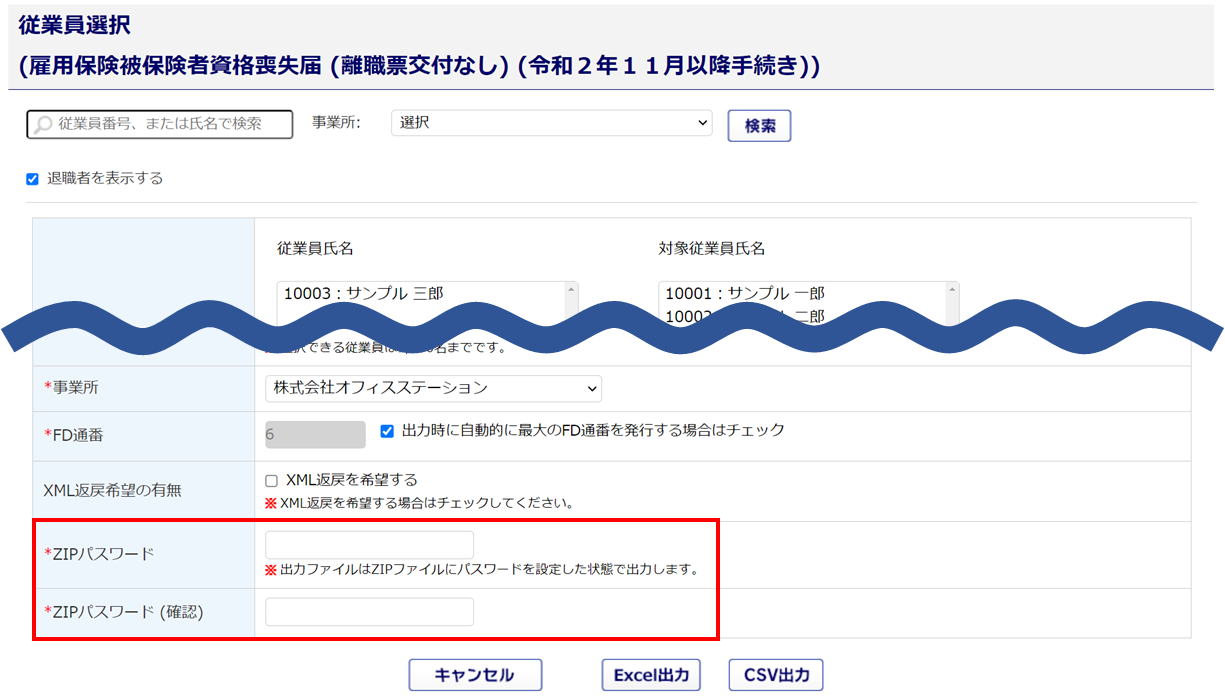Click the scroll up arrow of the 従業員氏名 list

pos(571,290)
